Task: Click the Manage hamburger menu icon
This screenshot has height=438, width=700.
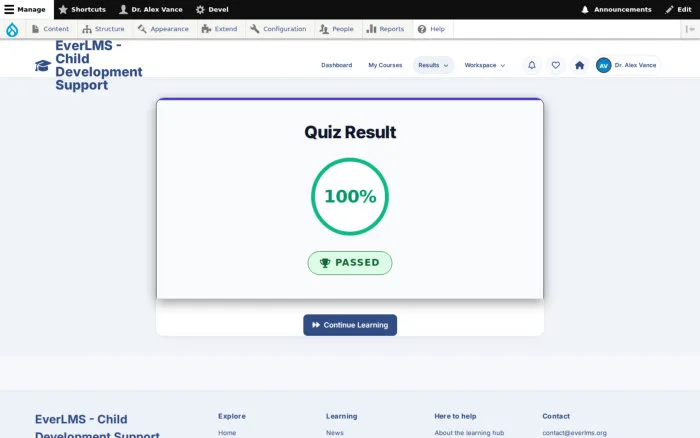Action: pyautogui.click(x=9, y=9)
